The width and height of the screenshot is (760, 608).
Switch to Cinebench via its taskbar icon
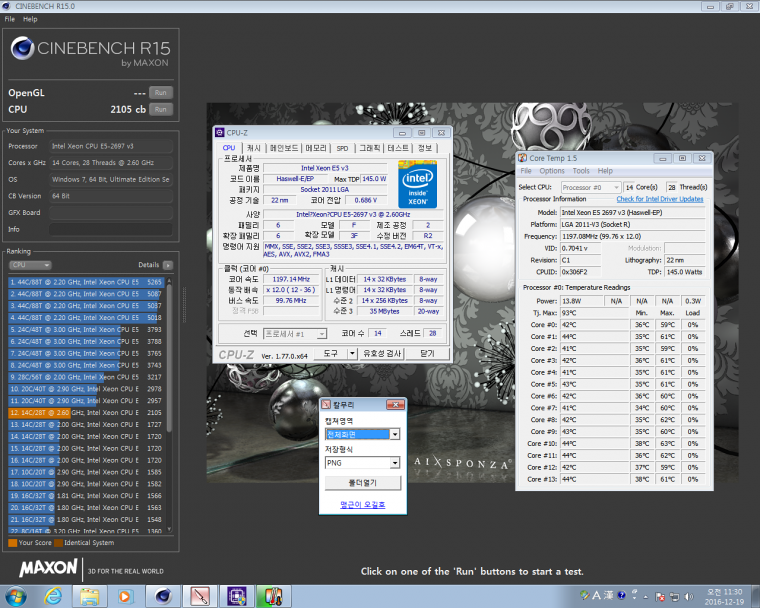coord(162,596)
